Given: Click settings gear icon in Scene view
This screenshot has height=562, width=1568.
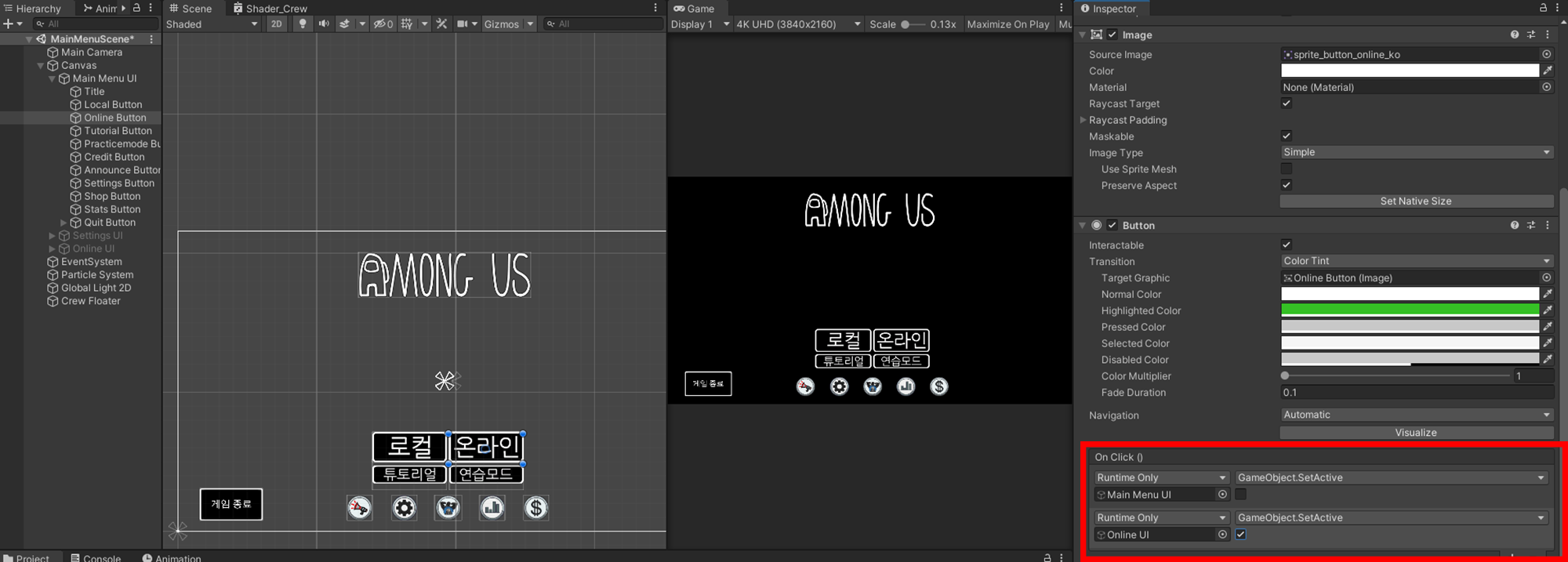Looking at the screenshot, I should click(x=404, y=508).
